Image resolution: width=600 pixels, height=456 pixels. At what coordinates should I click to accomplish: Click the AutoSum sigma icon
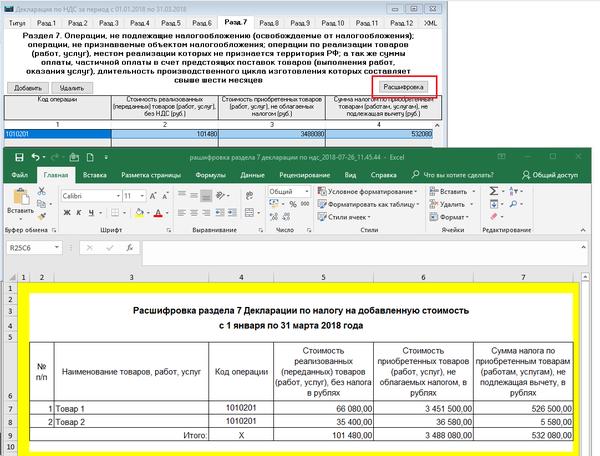494,191
